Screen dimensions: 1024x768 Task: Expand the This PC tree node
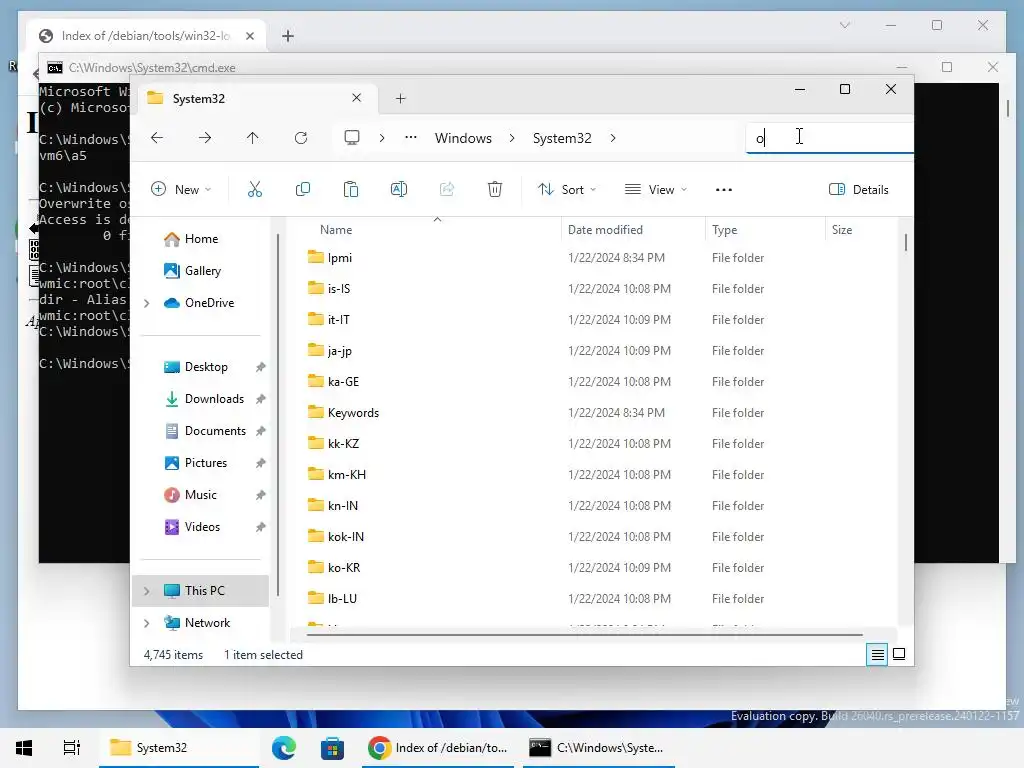(147, 591)
